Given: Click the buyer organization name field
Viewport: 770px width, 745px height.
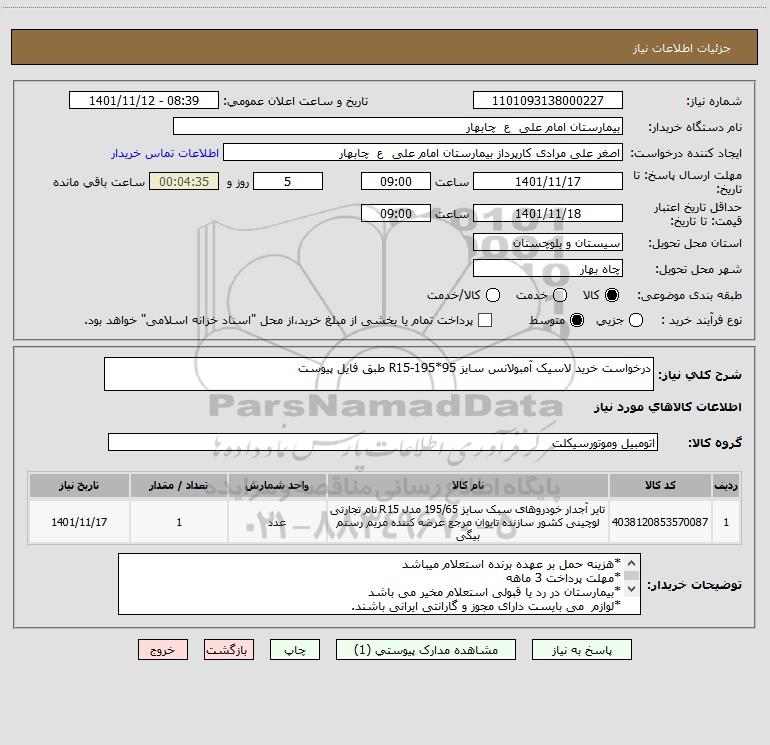Looking at the screenshot, I should click(x=398, y=127).
